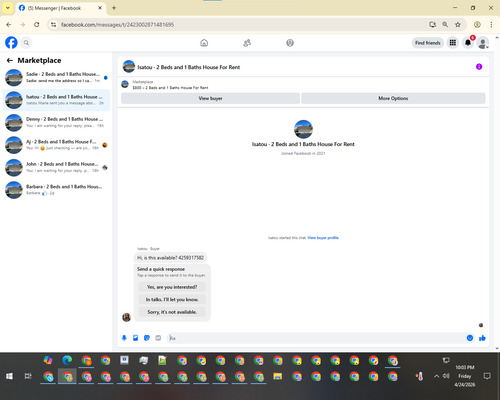Open the Windows Start menu
The width and height of the screenshot is (500, 400).
click(x=9, y=376)
